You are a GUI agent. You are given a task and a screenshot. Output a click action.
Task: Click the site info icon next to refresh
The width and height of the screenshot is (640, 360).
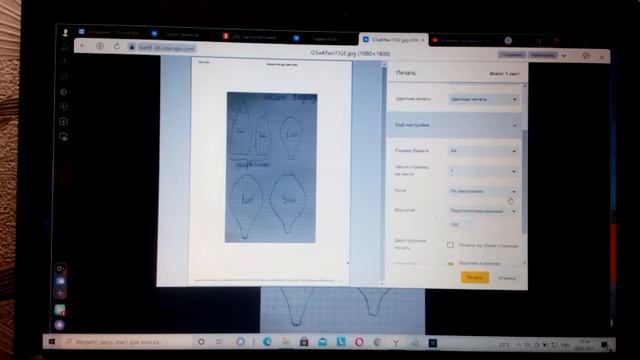100,46
